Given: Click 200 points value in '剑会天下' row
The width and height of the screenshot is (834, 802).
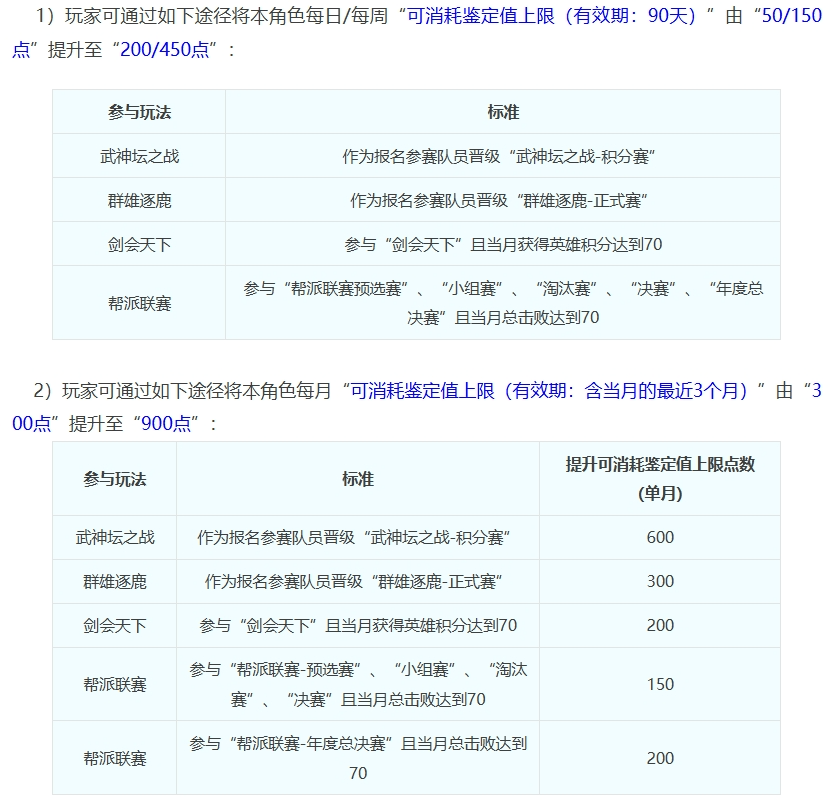Looking at the screenshot, I should tap(659, 625).
